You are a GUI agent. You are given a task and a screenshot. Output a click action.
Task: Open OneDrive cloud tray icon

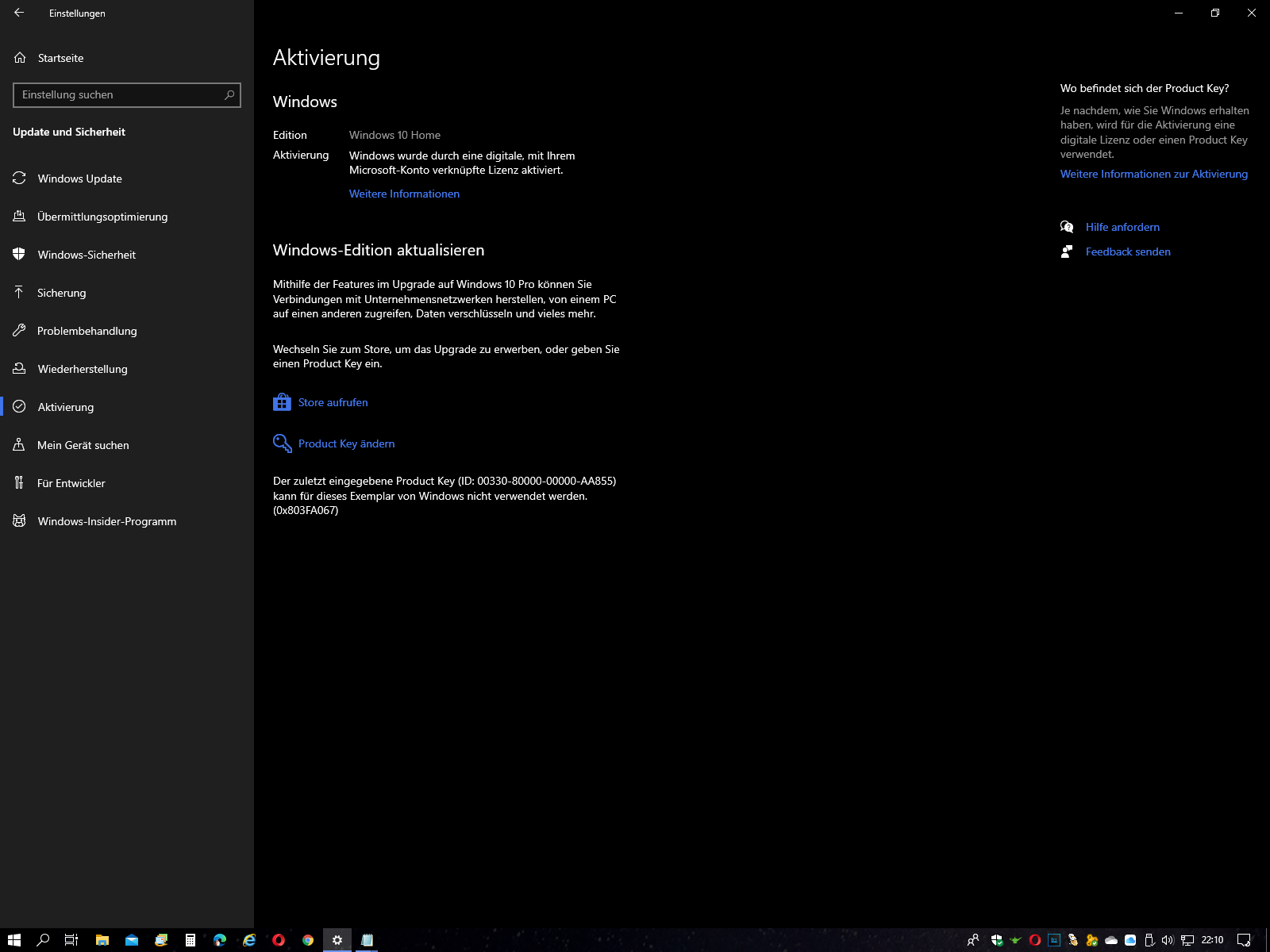click(x=1111, y=940)
